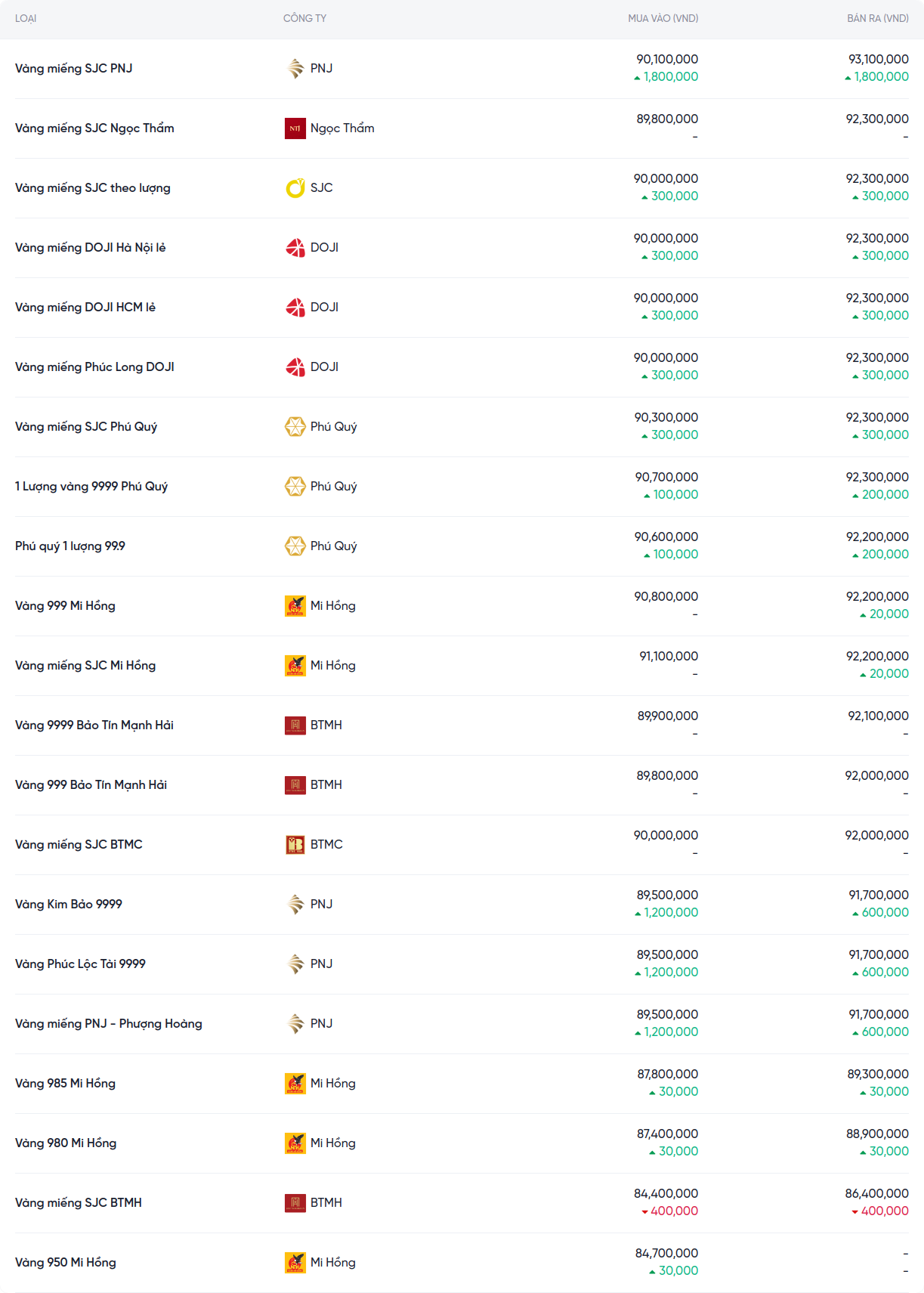Click the MUA VÀO (VND) column header
This screenshot has height=1293, width=924.
click(663, 18)
